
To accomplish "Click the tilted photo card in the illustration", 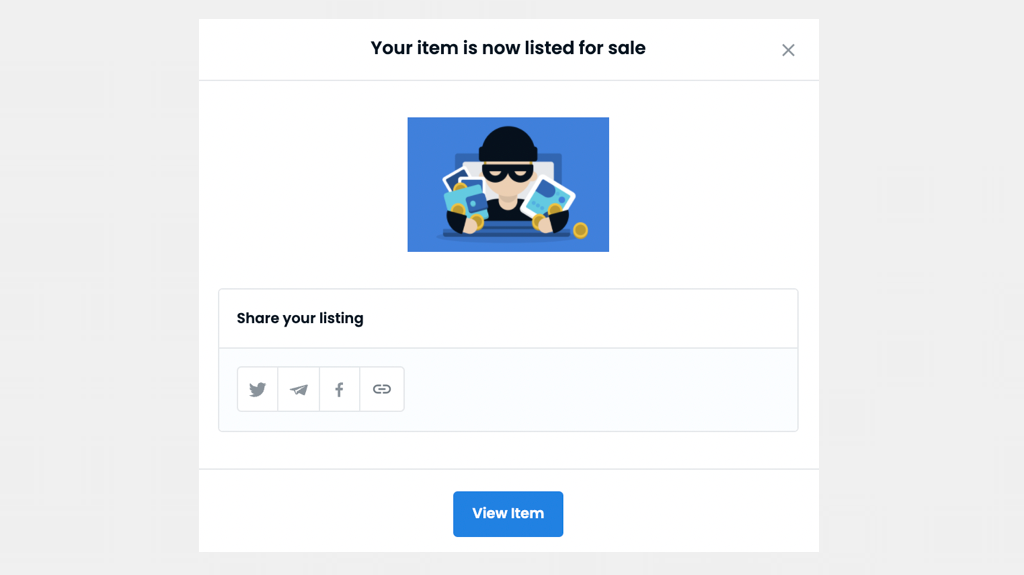I will pyautogui.click(x=551, y=195).
